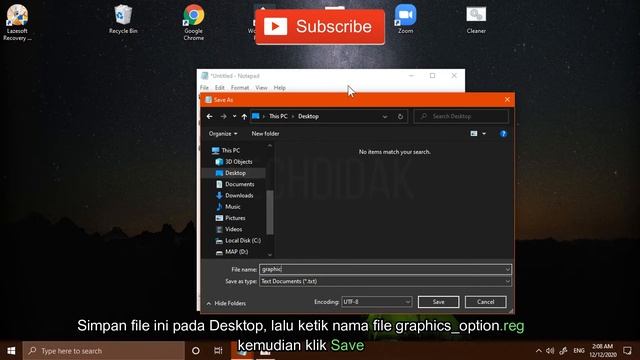Screen dimensions: 640x360
Task: Click the Refresh button beside address bar
Action: point(400,117)
